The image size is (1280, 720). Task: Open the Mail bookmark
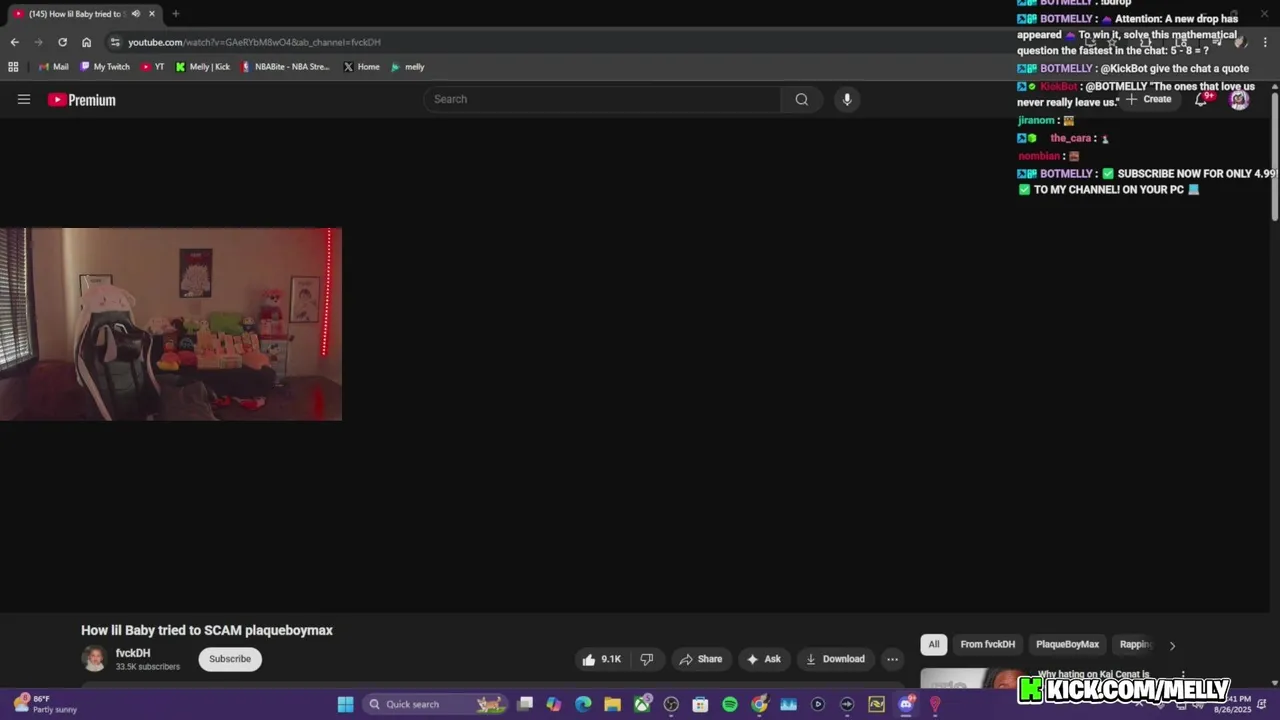pos(53,67)
